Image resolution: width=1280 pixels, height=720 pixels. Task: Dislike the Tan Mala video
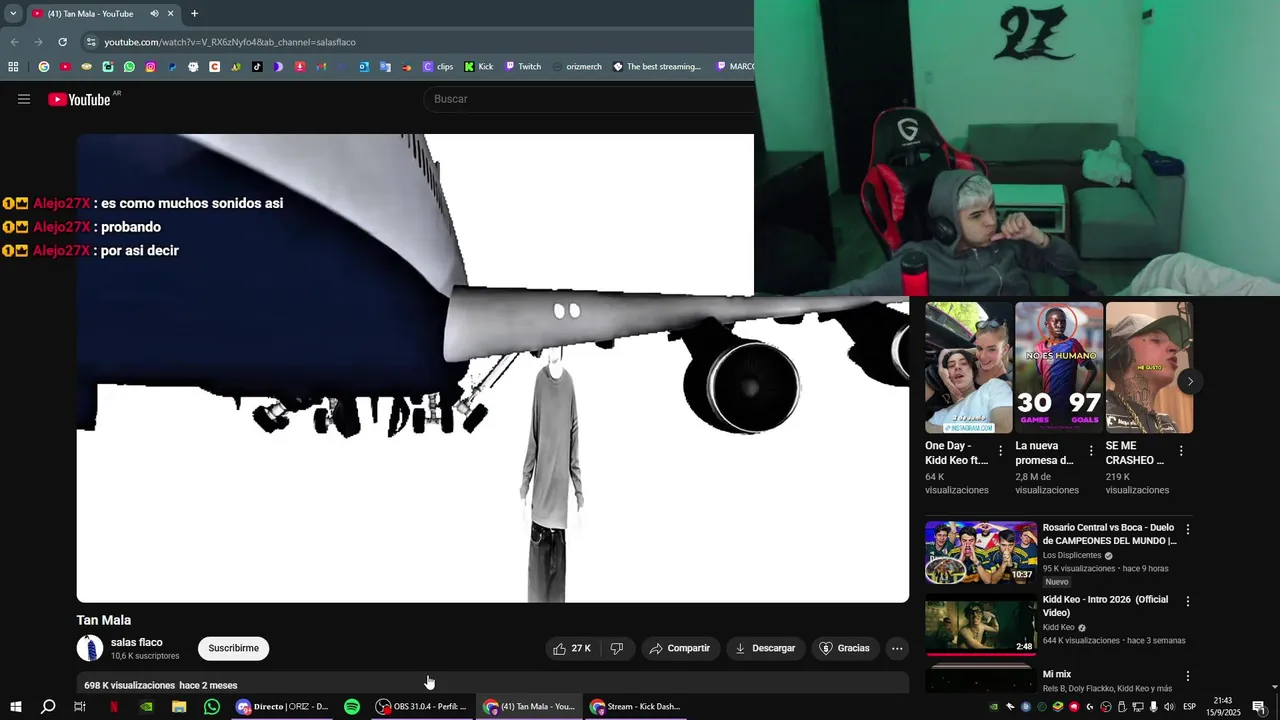point(617,648)
